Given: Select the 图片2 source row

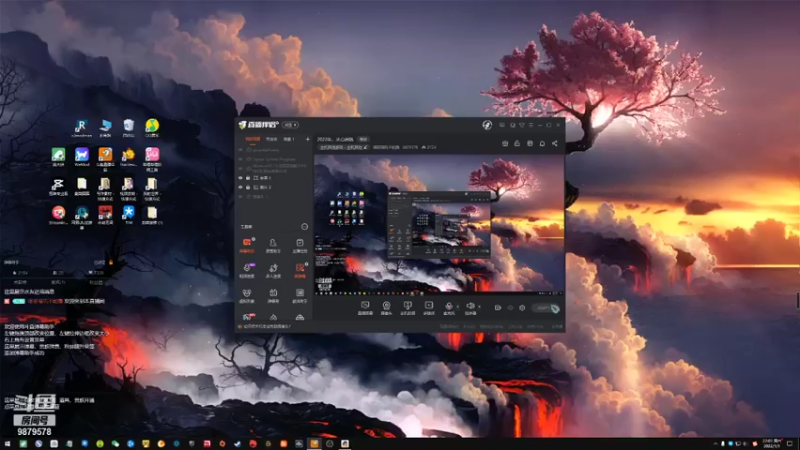Looking at the screenshot, I should coord(274,187).
